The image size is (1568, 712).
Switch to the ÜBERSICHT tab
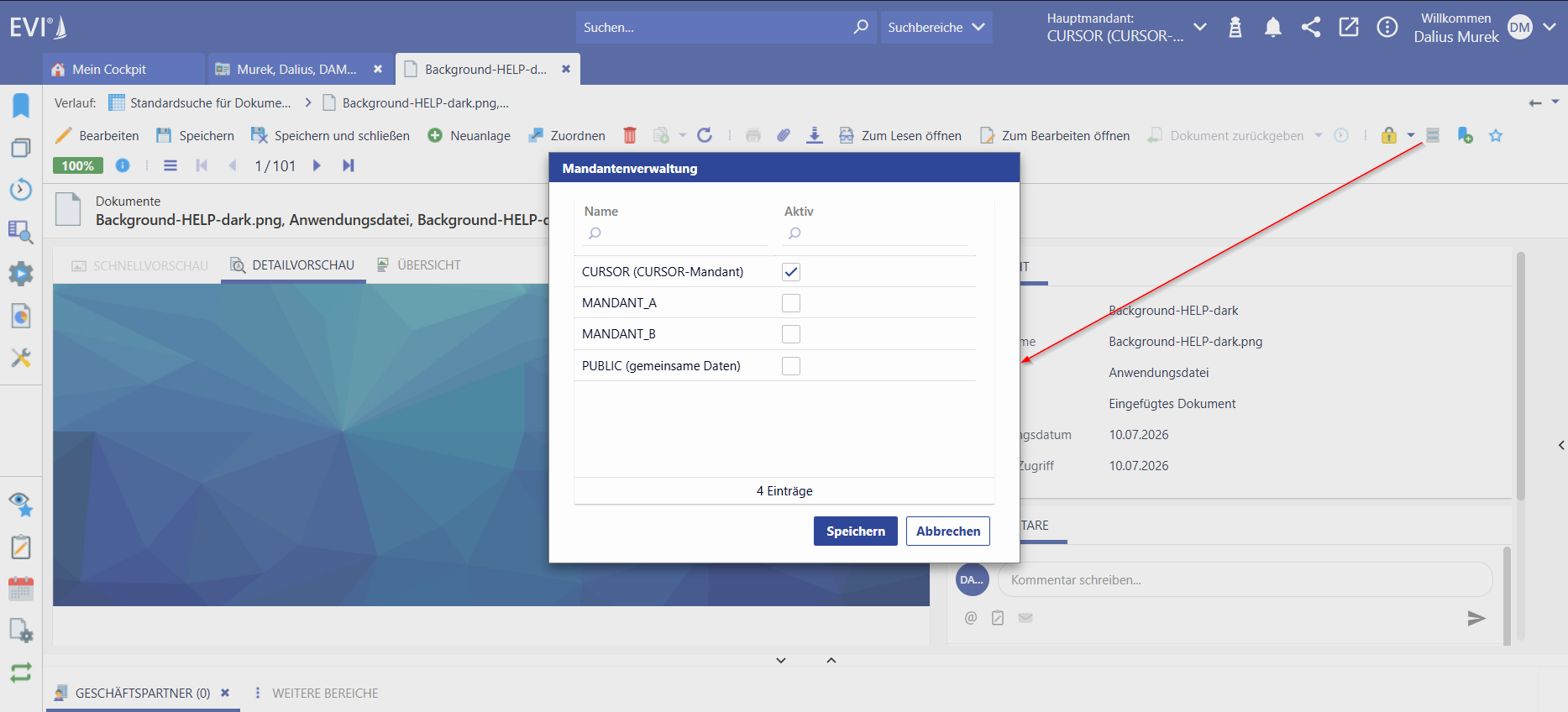[418, 265]
